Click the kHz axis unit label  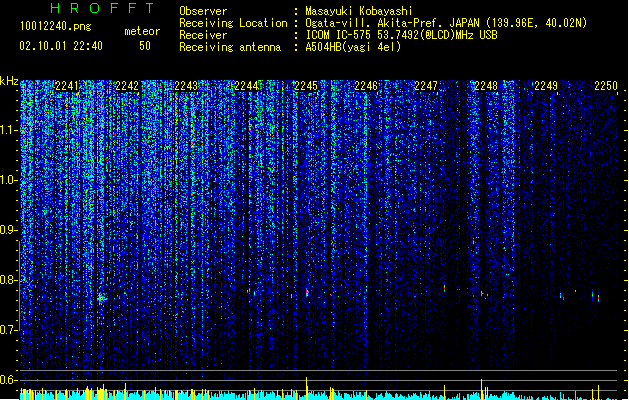click(9, 81)
